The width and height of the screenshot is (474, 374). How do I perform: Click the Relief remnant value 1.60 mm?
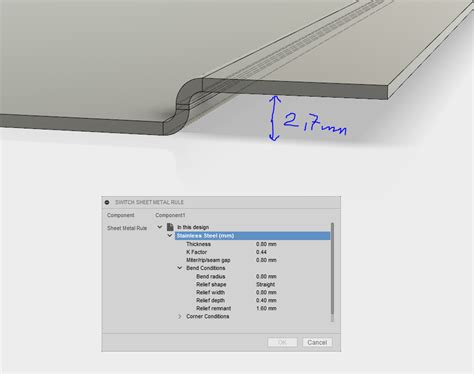point(266,308)
